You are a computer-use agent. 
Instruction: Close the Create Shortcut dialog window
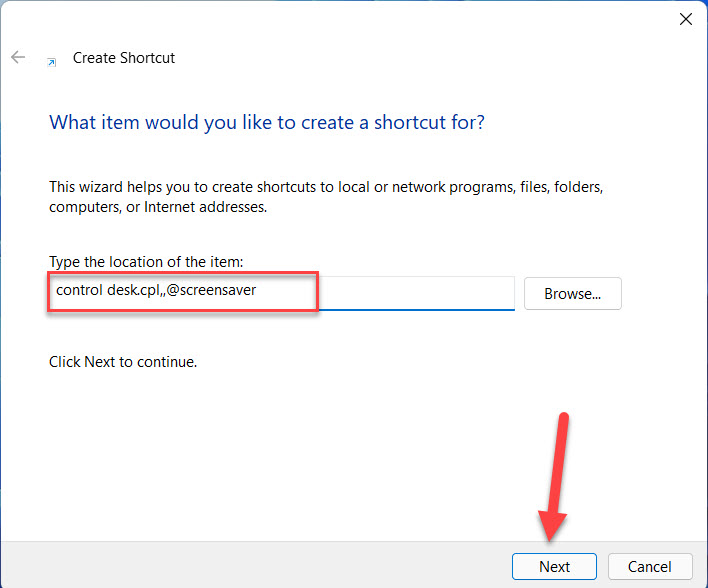(686, 19)
